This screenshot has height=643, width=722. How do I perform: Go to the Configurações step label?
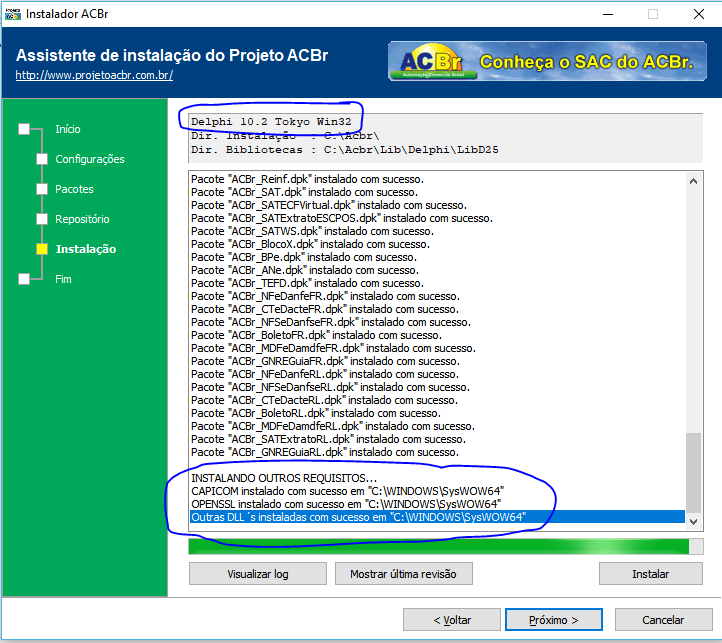pos(90,159)
